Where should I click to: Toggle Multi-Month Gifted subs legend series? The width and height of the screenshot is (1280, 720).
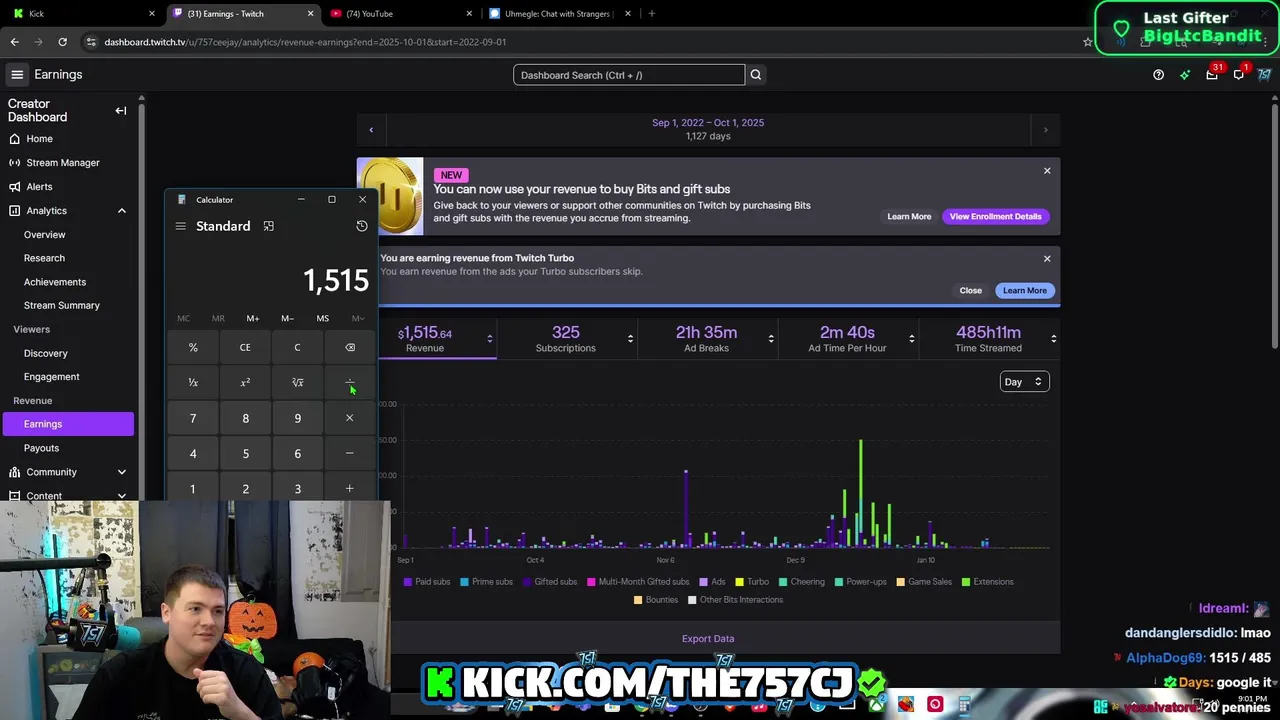coord(638,582)
